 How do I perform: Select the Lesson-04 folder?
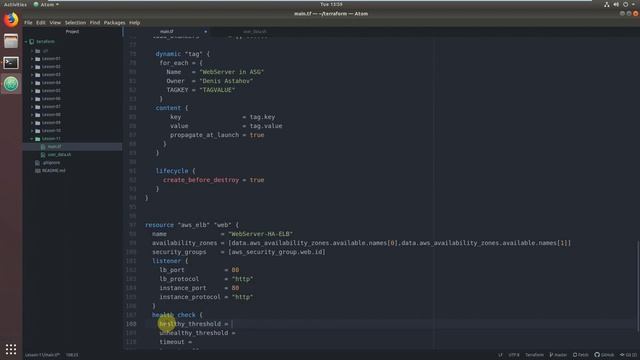click(51, 82)
